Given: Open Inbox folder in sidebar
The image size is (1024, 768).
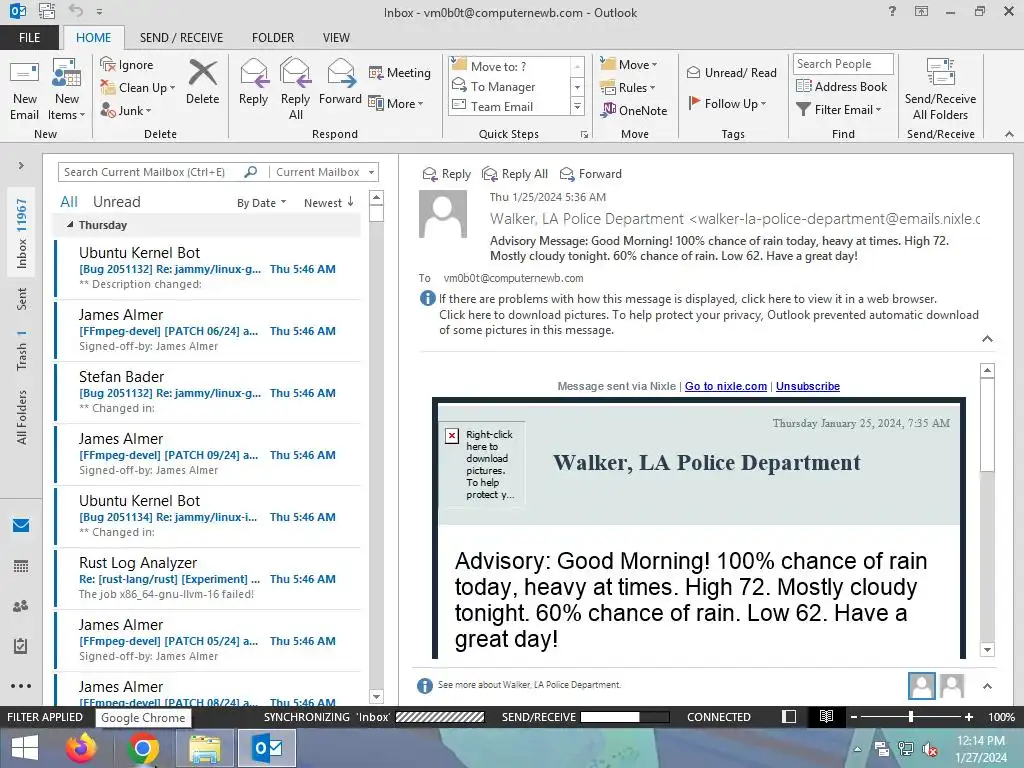Looking at the screenshot, I should tap(22, 234).
